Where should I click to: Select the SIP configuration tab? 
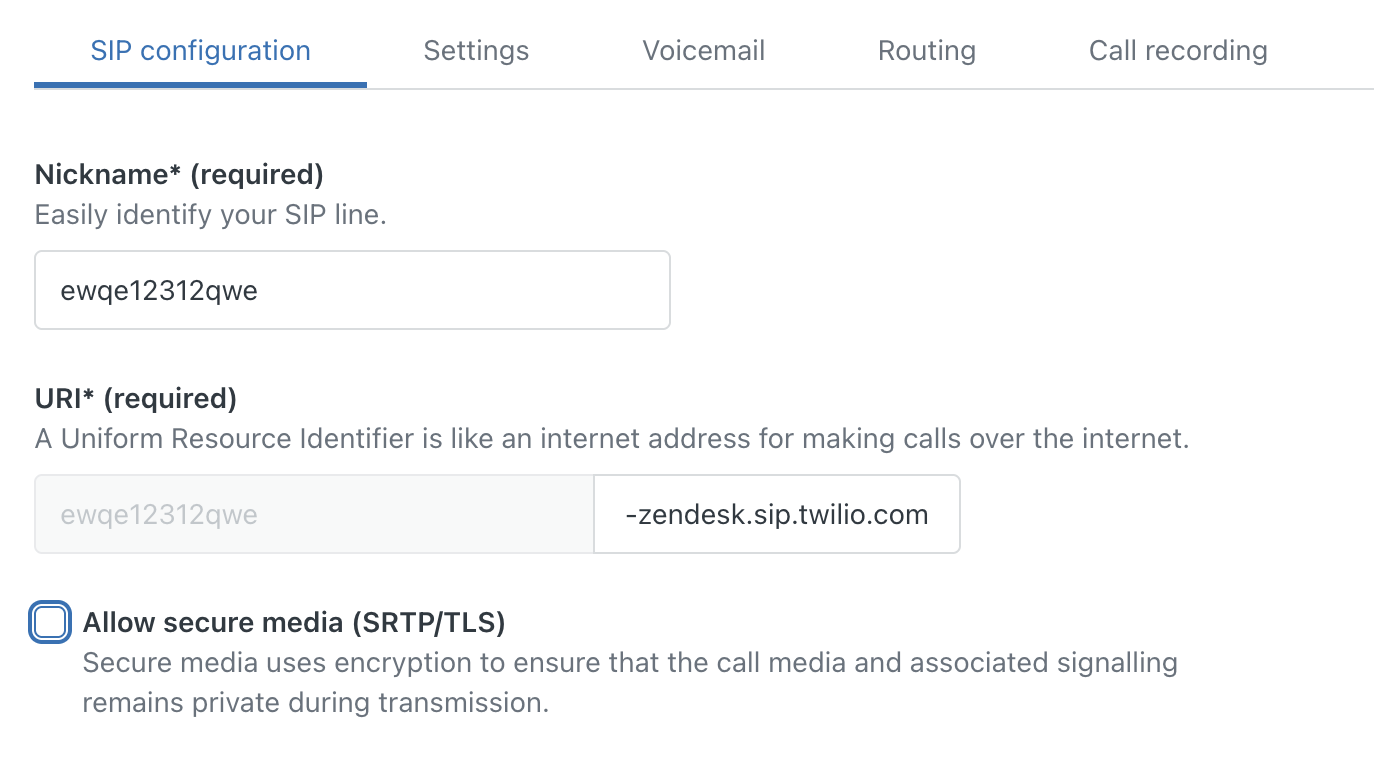coord(200,51)
